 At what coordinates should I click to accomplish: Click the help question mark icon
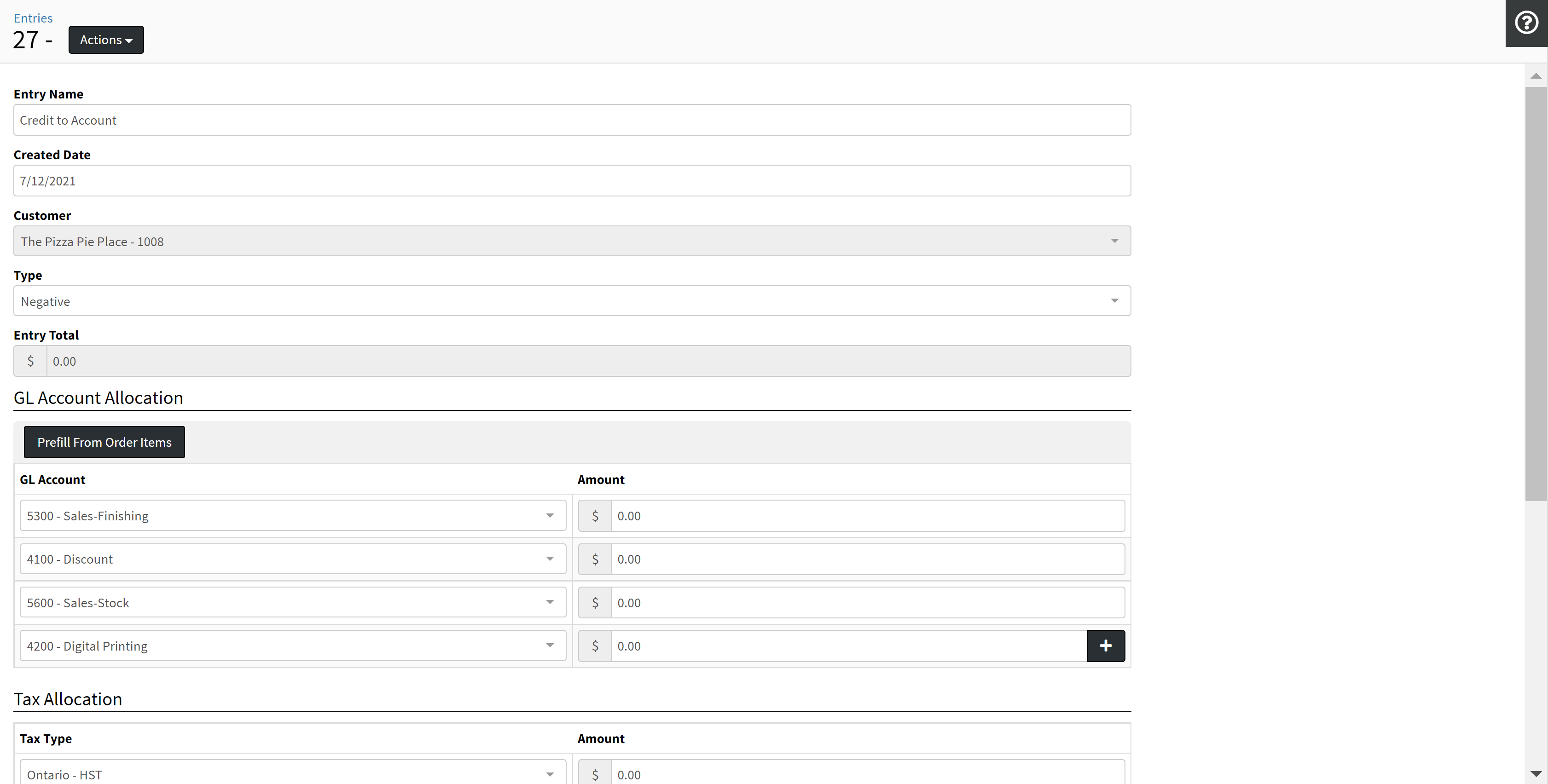pyautogui.click(x=1526, y=23)
